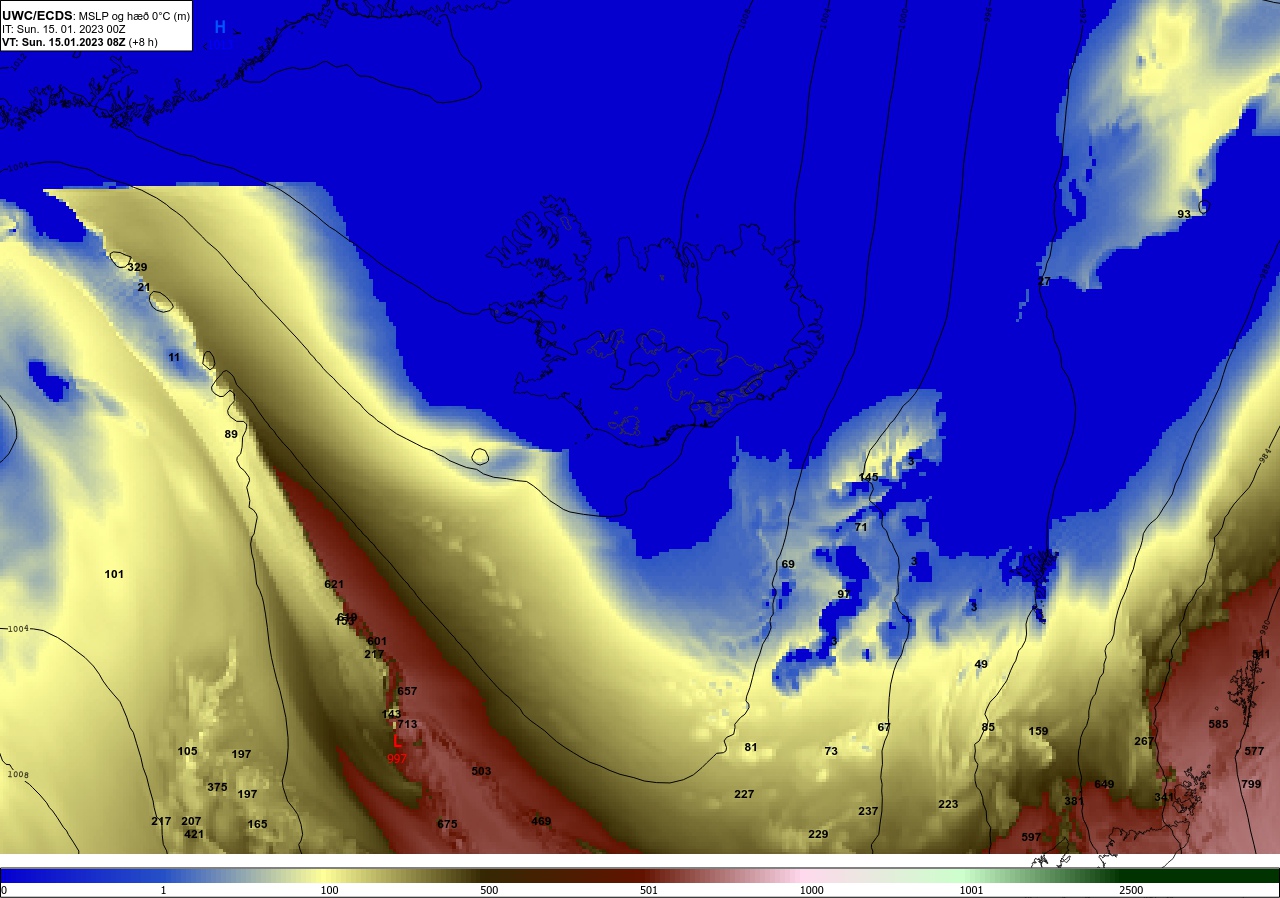Click the 'IT: Sun. 15. 01. 2023 00Z' line
The height and width of the screenshot is (898, 1280).
pyautogui.click(x=64, y=29)
